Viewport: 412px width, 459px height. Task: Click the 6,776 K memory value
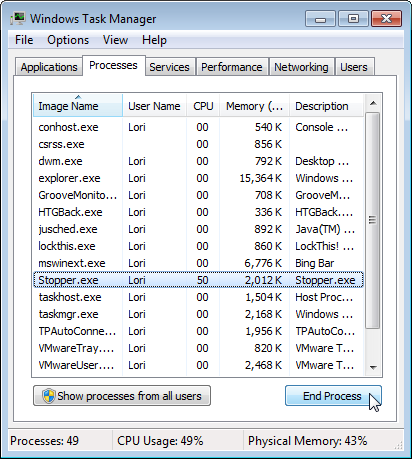point(263,263)
